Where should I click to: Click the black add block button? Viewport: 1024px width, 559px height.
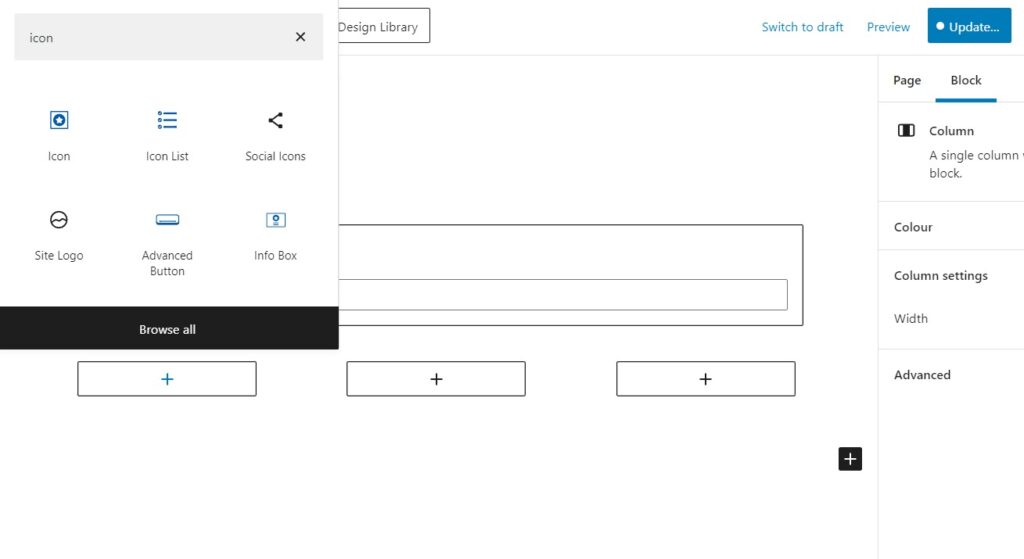850,459
